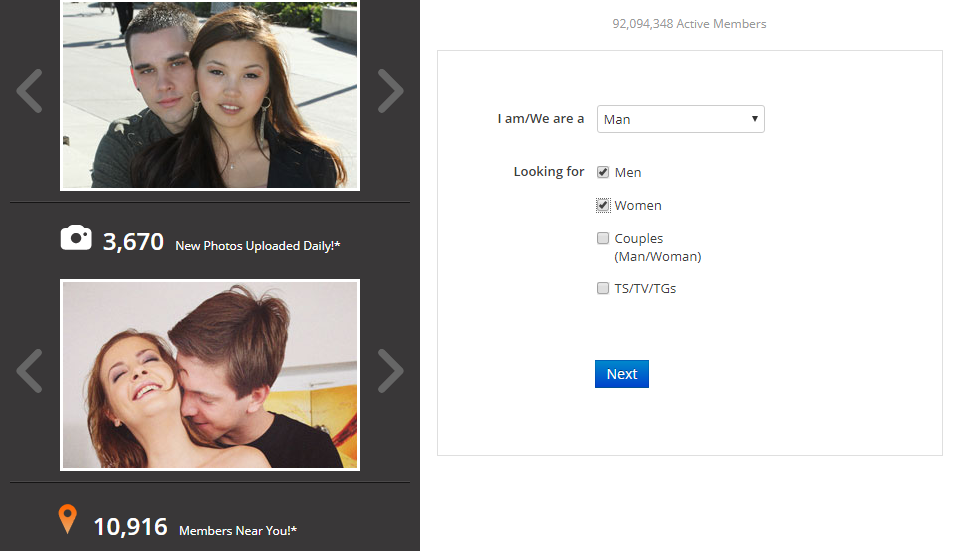
Task: Open the 'I am/We are a' dropdown
Action: click(681, 119)
